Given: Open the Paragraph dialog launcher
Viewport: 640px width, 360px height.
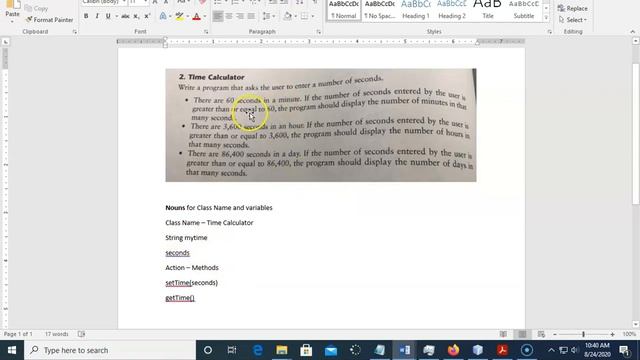Looking at the screenshot, I should point(319,31).
